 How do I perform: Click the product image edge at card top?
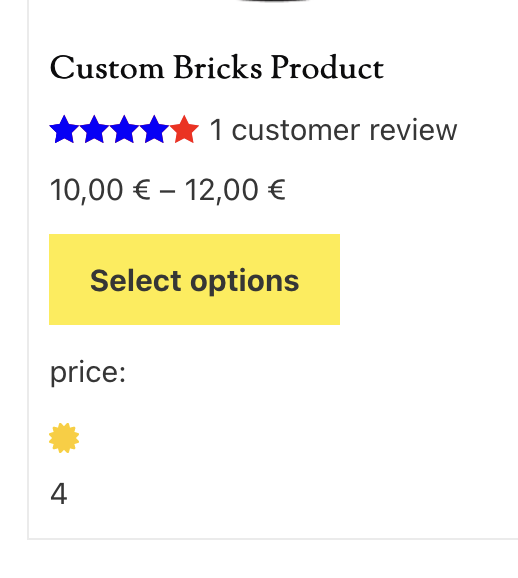[273, 1]
